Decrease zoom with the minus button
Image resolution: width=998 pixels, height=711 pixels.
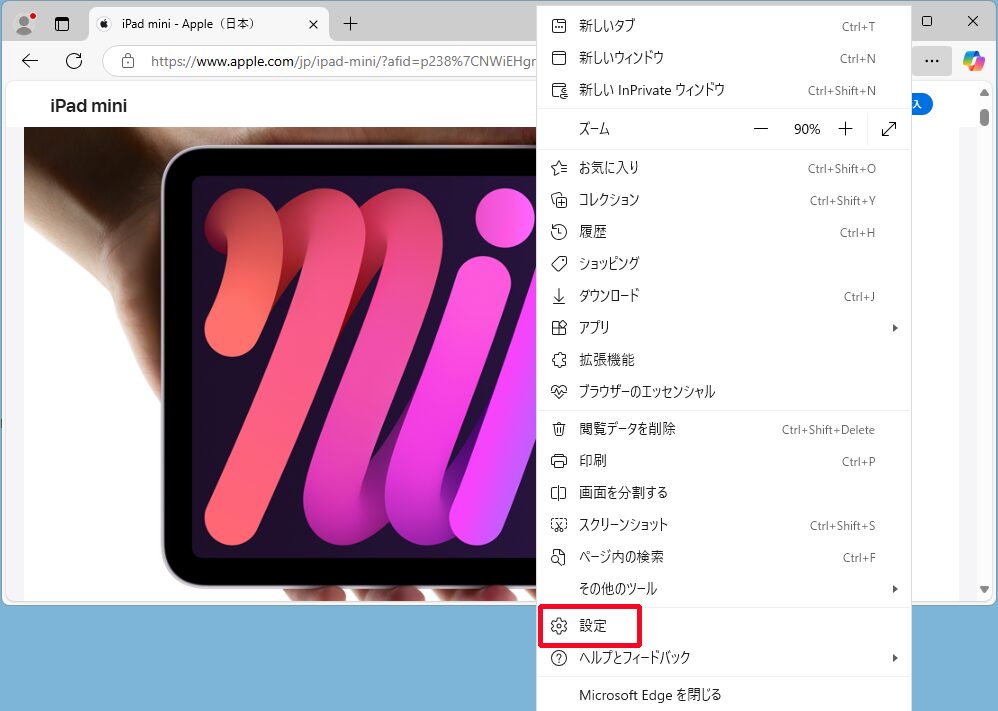[761, 129]
